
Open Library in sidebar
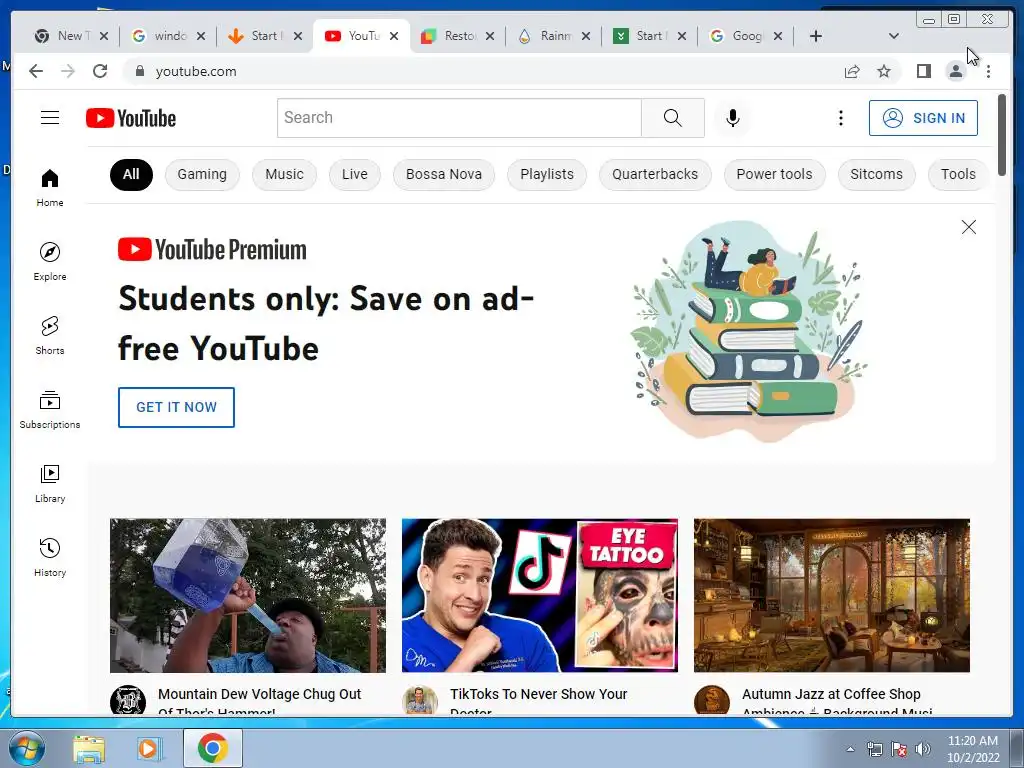click(50, 483)
